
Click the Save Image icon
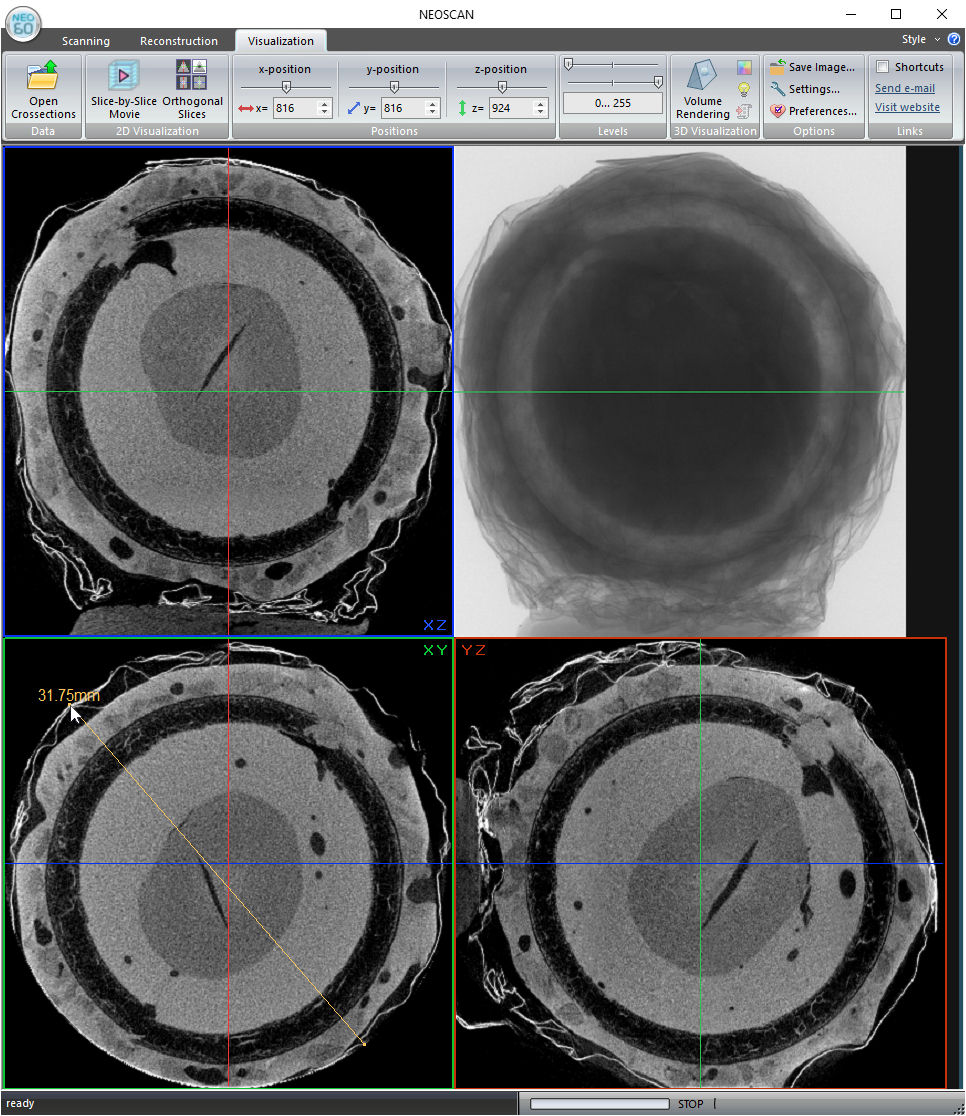click(777, 68)
